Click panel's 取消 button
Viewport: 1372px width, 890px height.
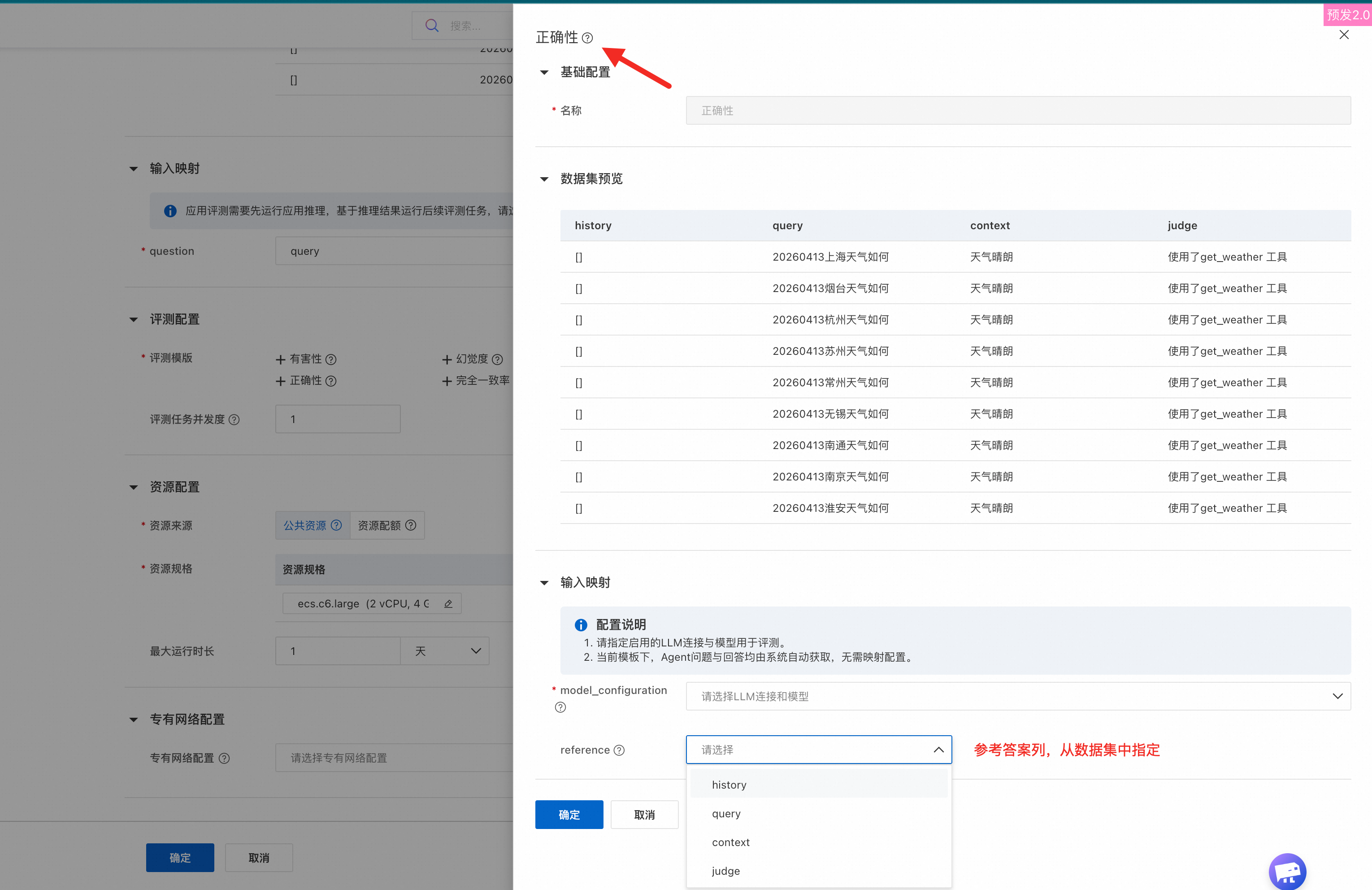point(644,815)
